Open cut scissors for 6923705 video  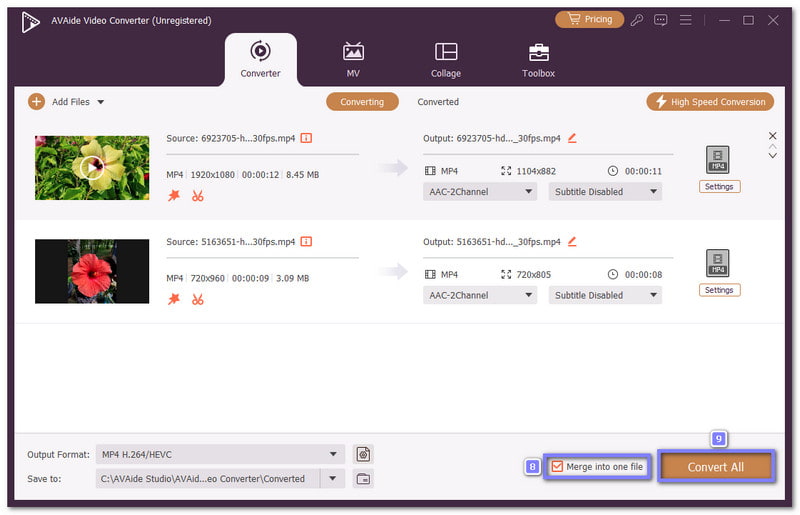[197, 195]
